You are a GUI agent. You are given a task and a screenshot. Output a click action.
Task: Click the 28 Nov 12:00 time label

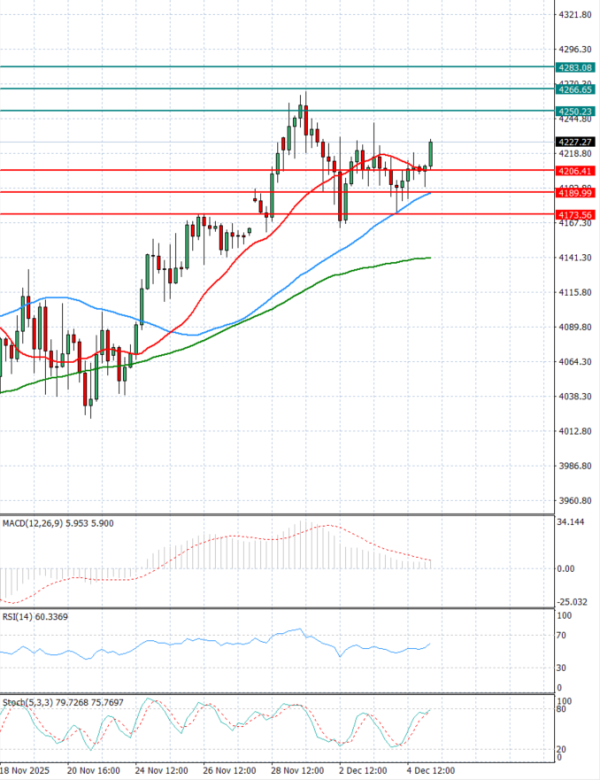299,771
